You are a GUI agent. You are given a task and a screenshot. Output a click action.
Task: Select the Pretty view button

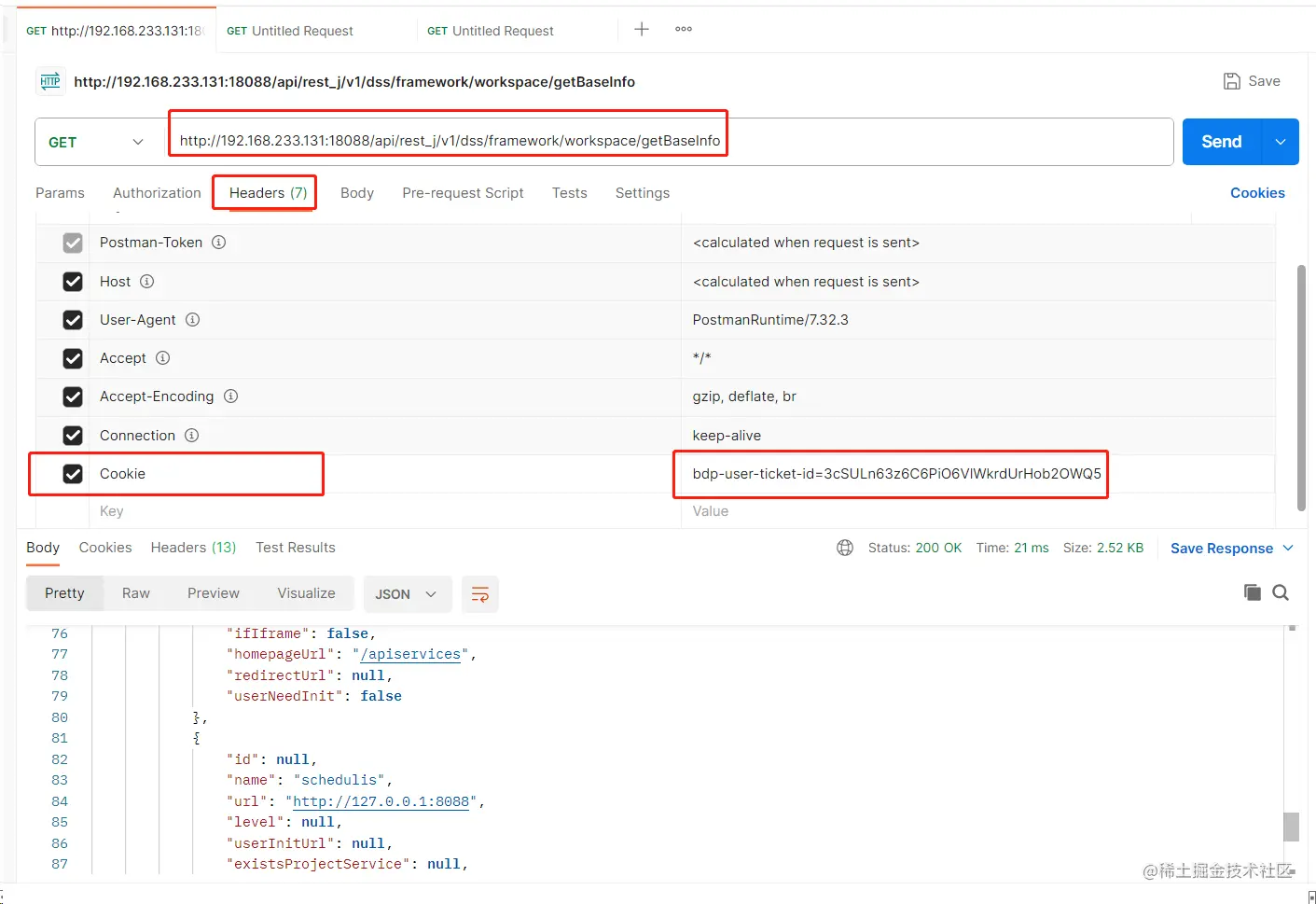[x=64, y=593]
